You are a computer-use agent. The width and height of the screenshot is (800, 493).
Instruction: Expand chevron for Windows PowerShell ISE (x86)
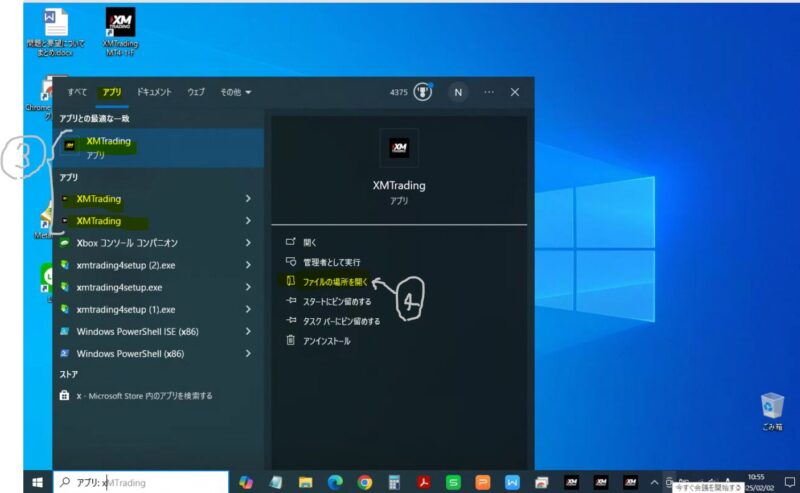point(248,331)
